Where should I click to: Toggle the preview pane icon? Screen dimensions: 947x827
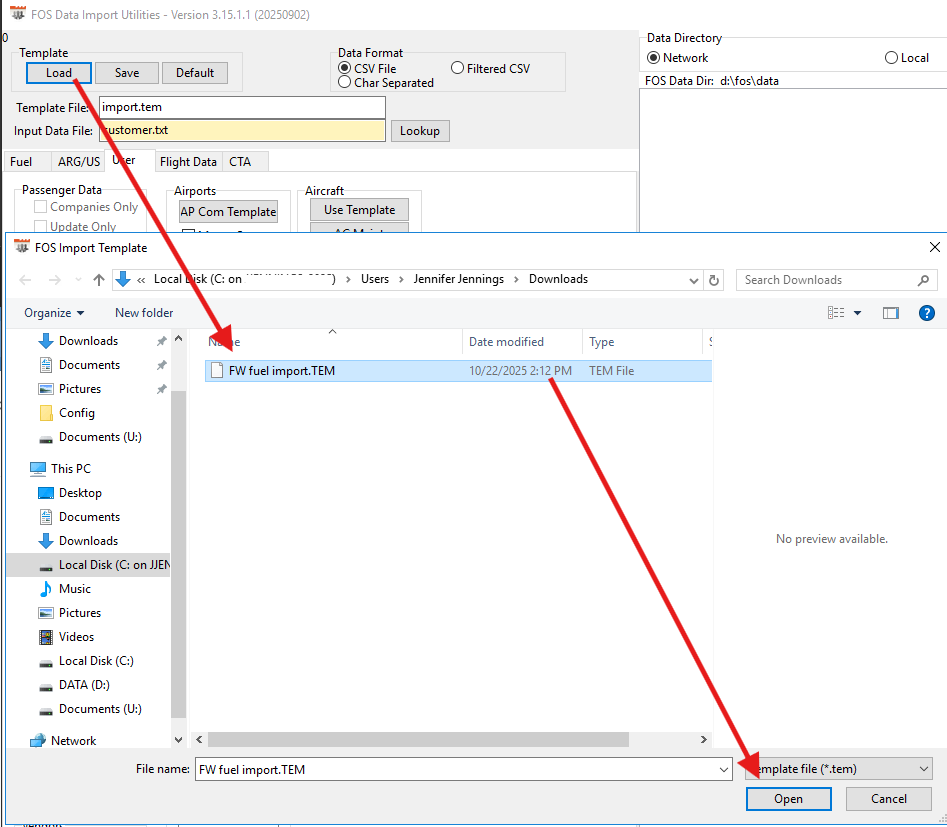coord(890,313)
